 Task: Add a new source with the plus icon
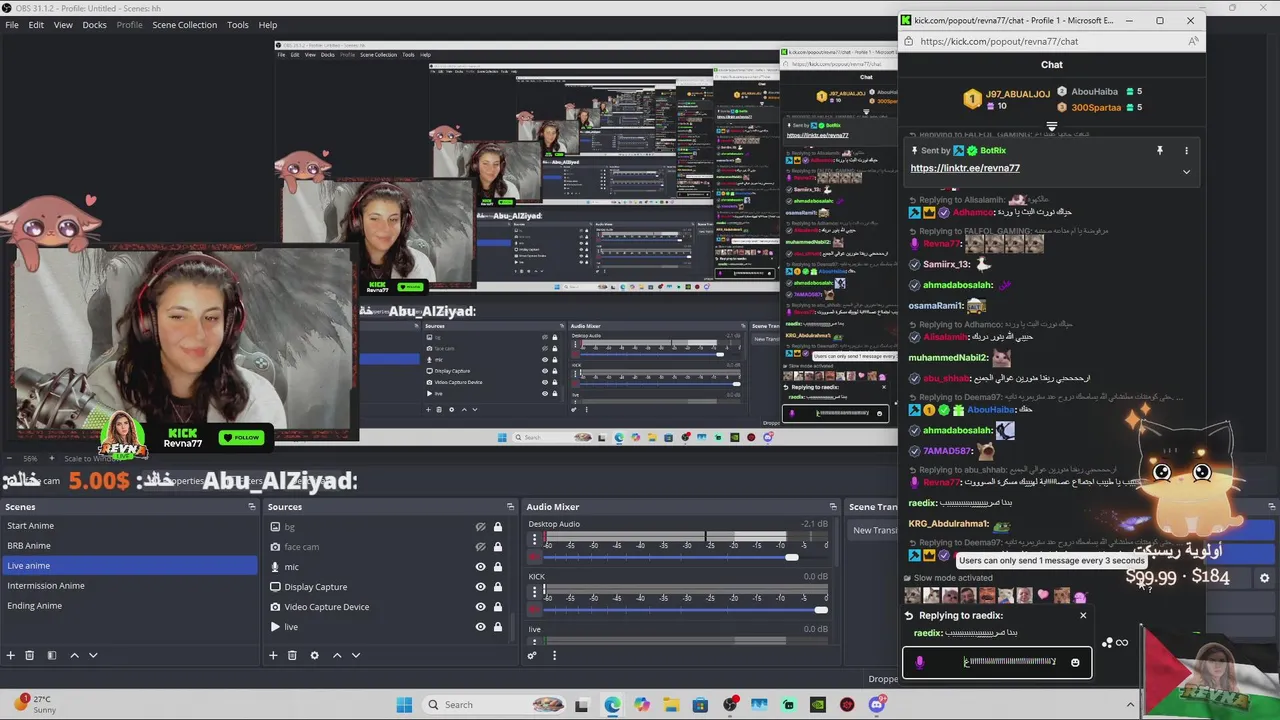pos(273,655)
